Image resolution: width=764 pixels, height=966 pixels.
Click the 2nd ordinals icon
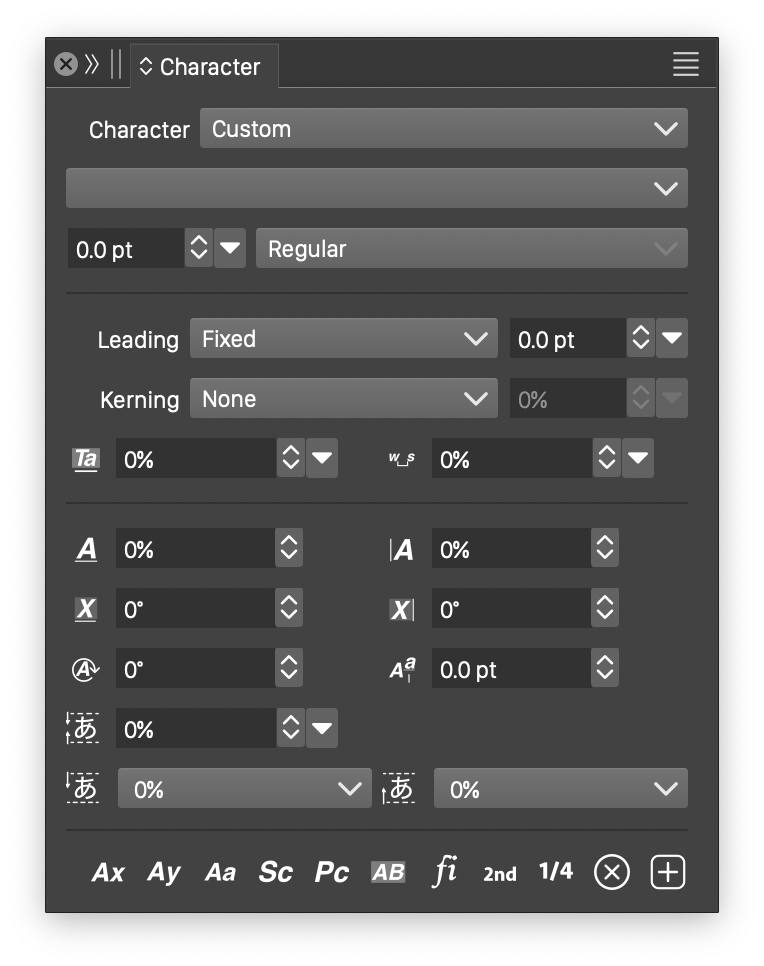click(x=500, y=873)
